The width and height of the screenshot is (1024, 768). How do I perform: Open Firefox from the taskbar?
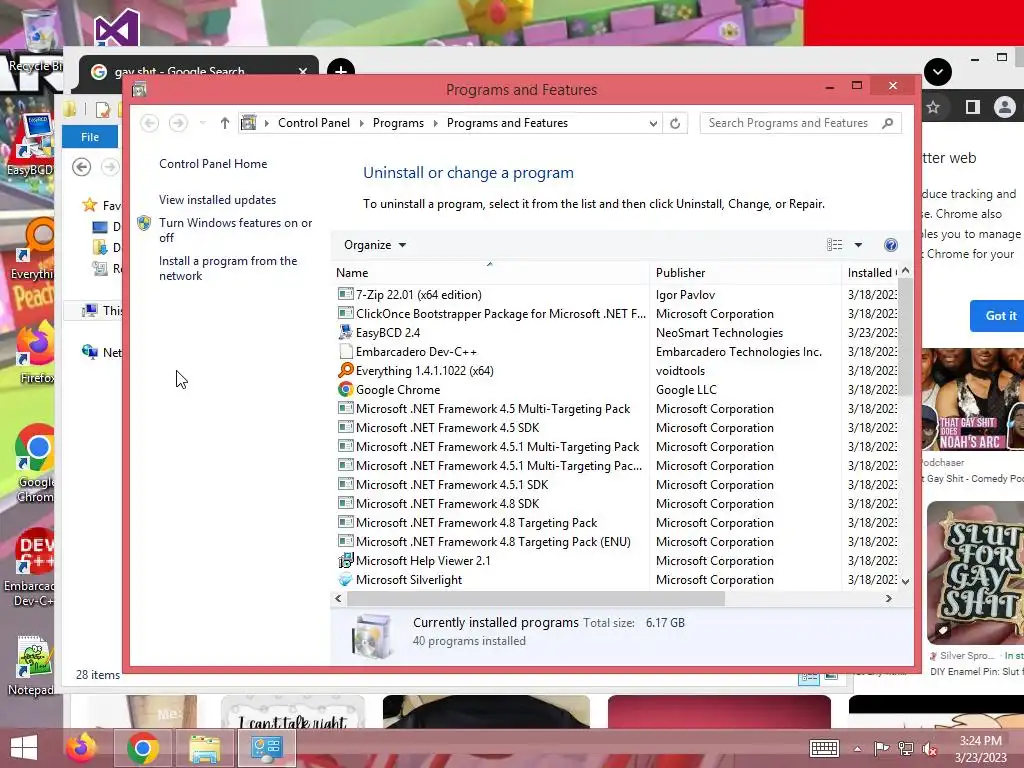pyautogui.click(x=82, y=748)
